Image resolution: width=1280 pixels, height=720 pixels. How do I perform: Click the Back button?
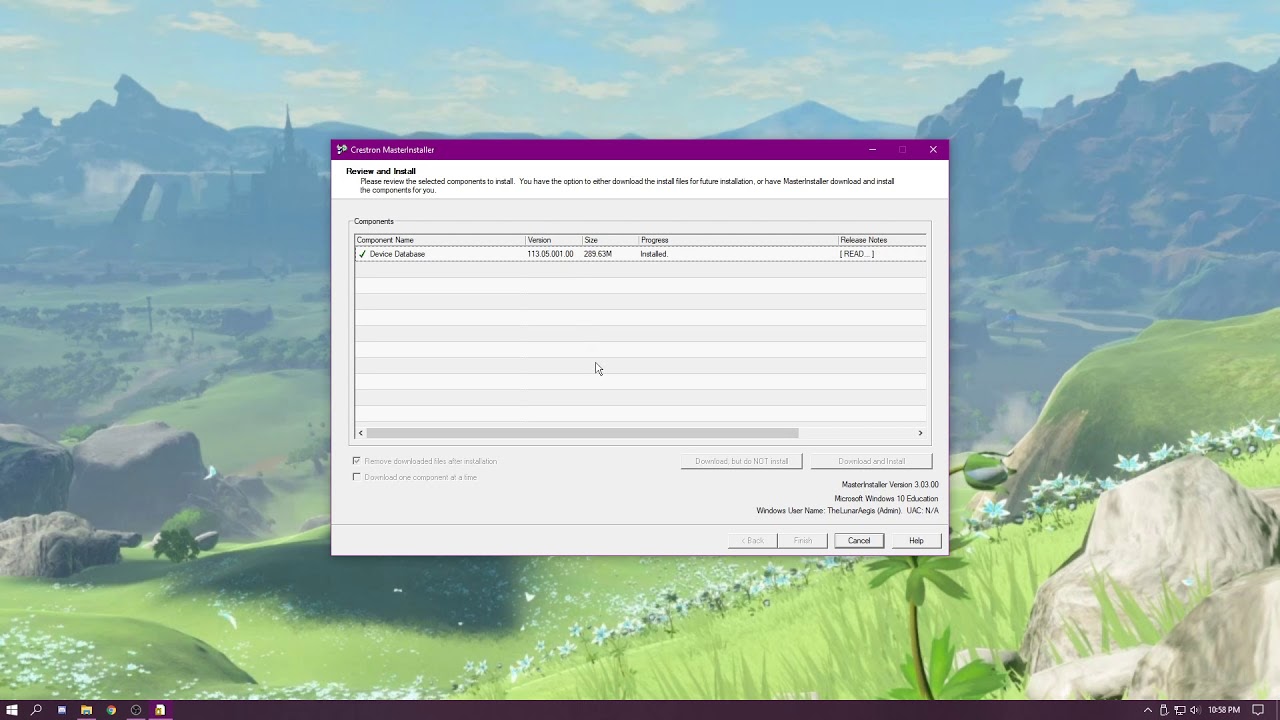[x=753, y=541]
